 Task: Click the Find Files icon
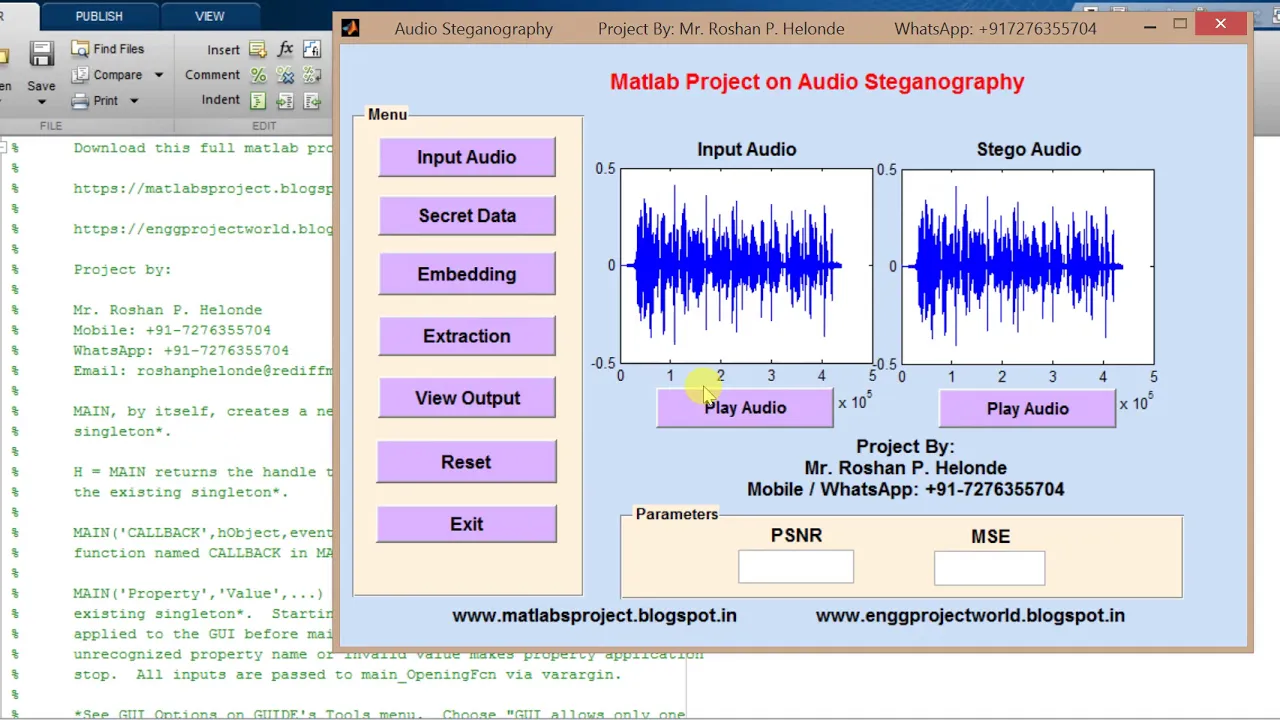80,48
